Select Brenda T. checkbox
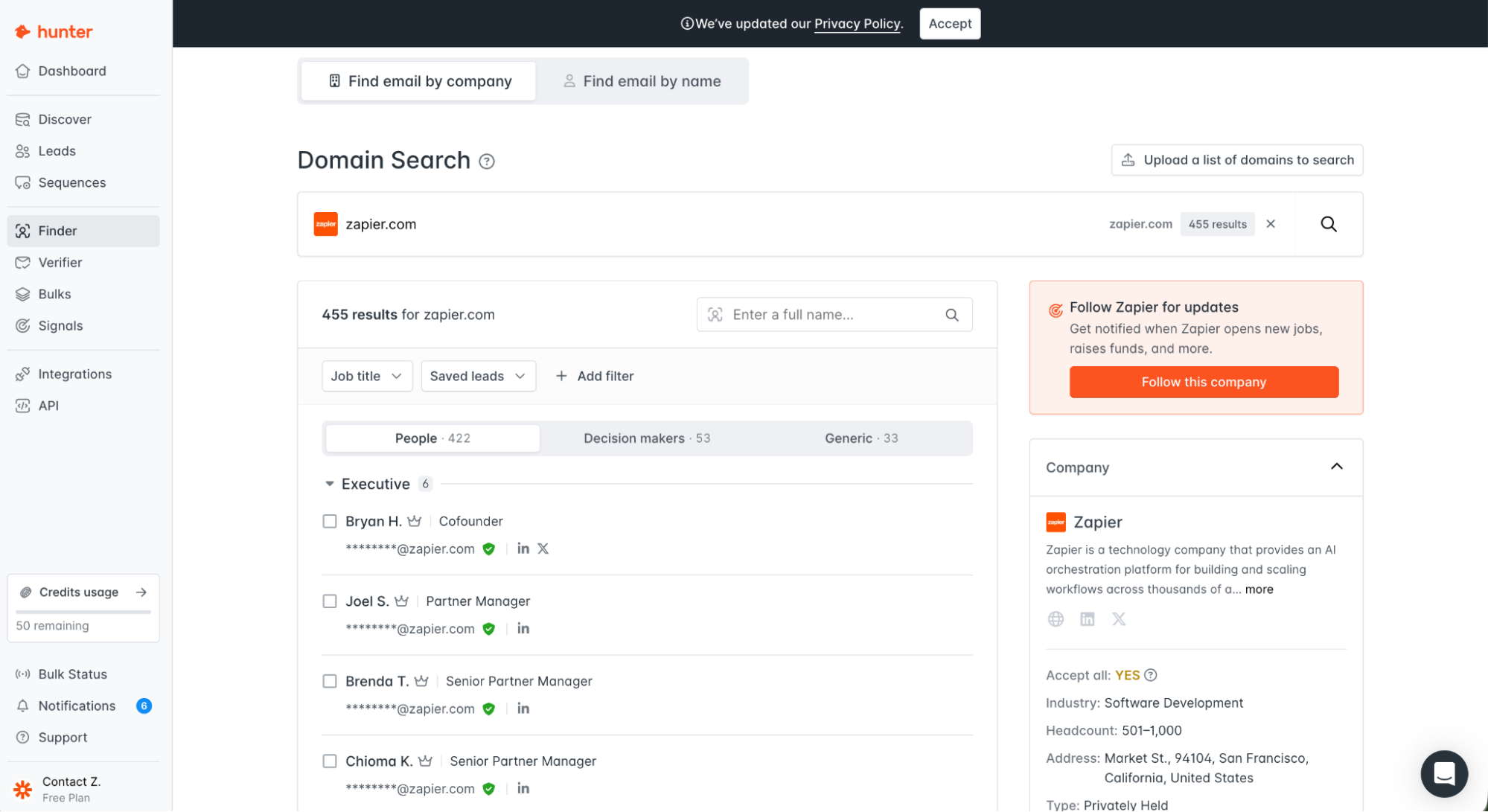Viewport: 1488px width, 812px height. tap(330, 681)
